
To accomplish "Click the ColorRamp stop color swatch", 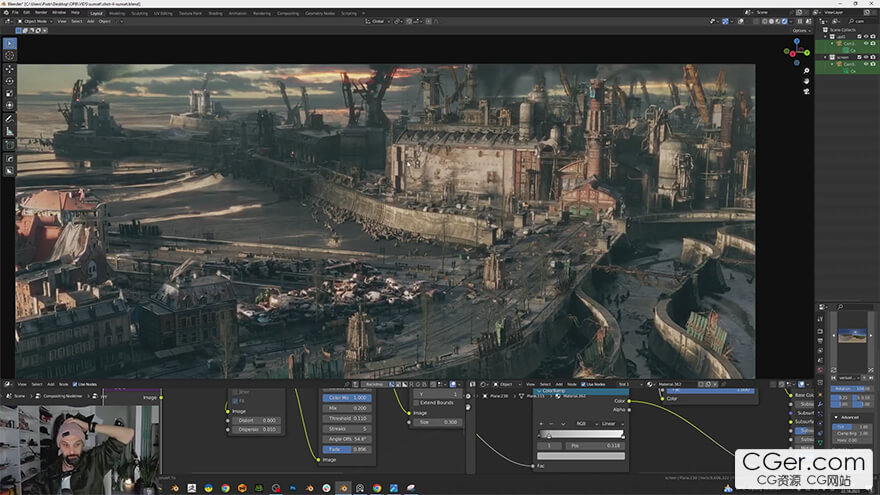I will point(581,456).
